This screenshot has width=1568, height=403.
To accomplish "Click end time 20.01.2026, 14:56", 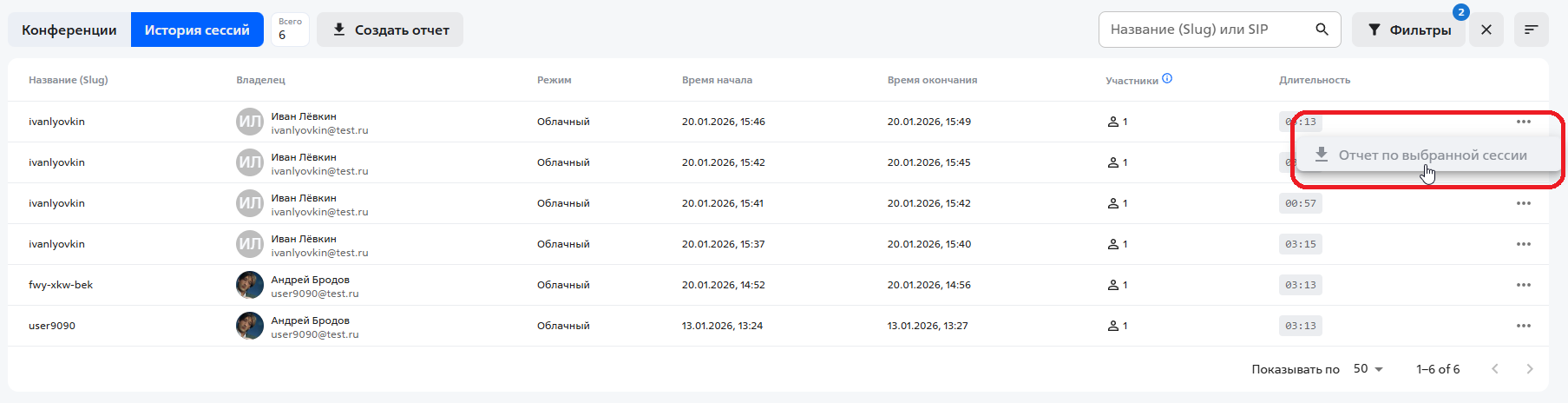I will tap(929, 285).
